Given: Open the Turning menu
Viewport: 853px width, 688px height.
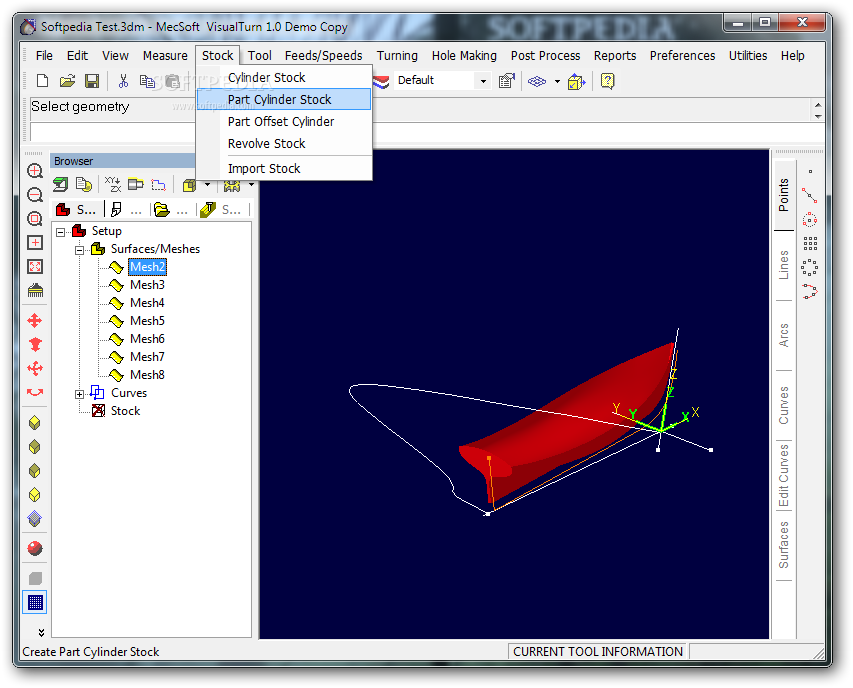Looking at the screenshot, I should [397, 55].
